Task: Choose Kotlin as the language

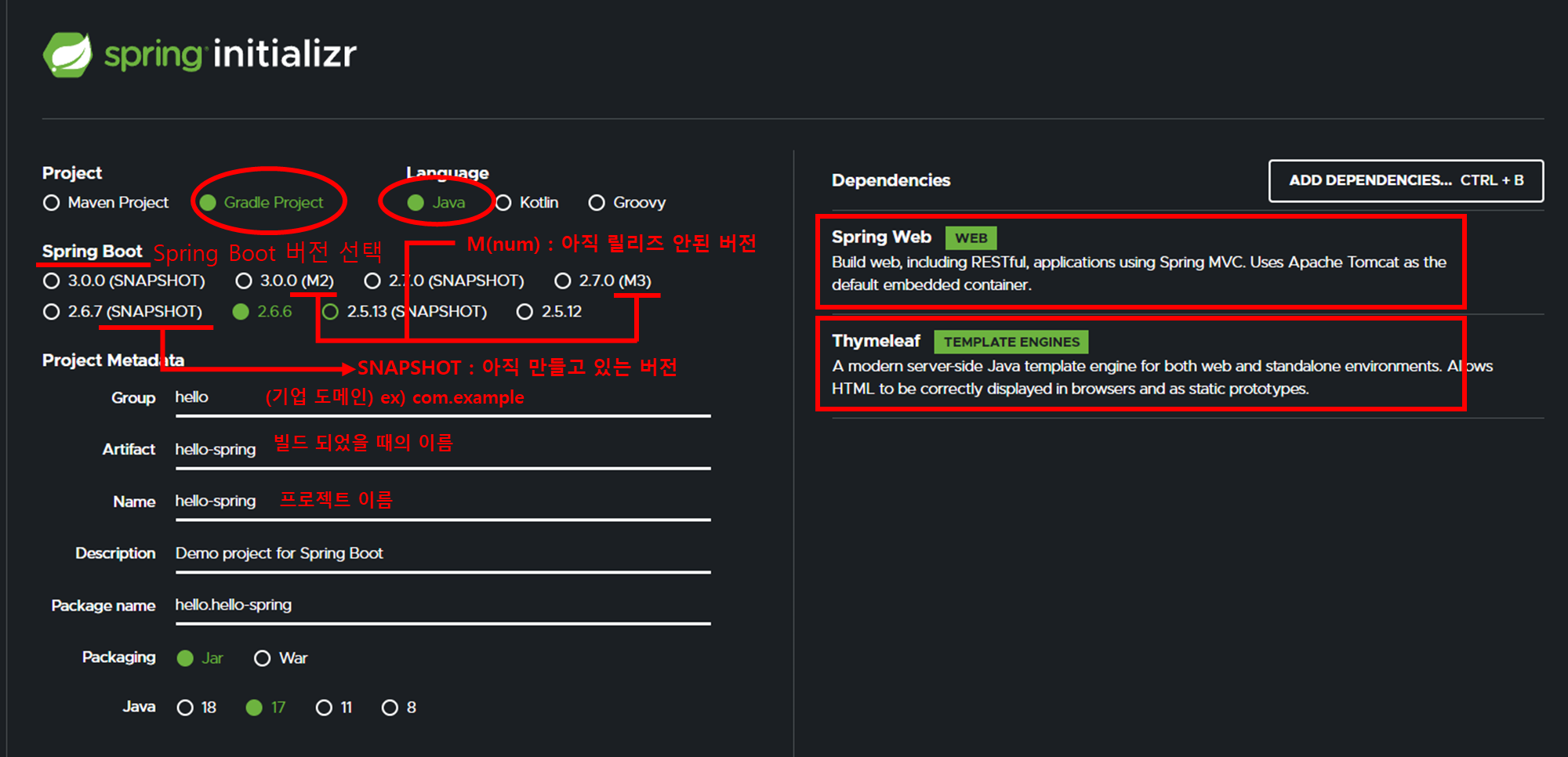Action: click(x=527, y=203)
